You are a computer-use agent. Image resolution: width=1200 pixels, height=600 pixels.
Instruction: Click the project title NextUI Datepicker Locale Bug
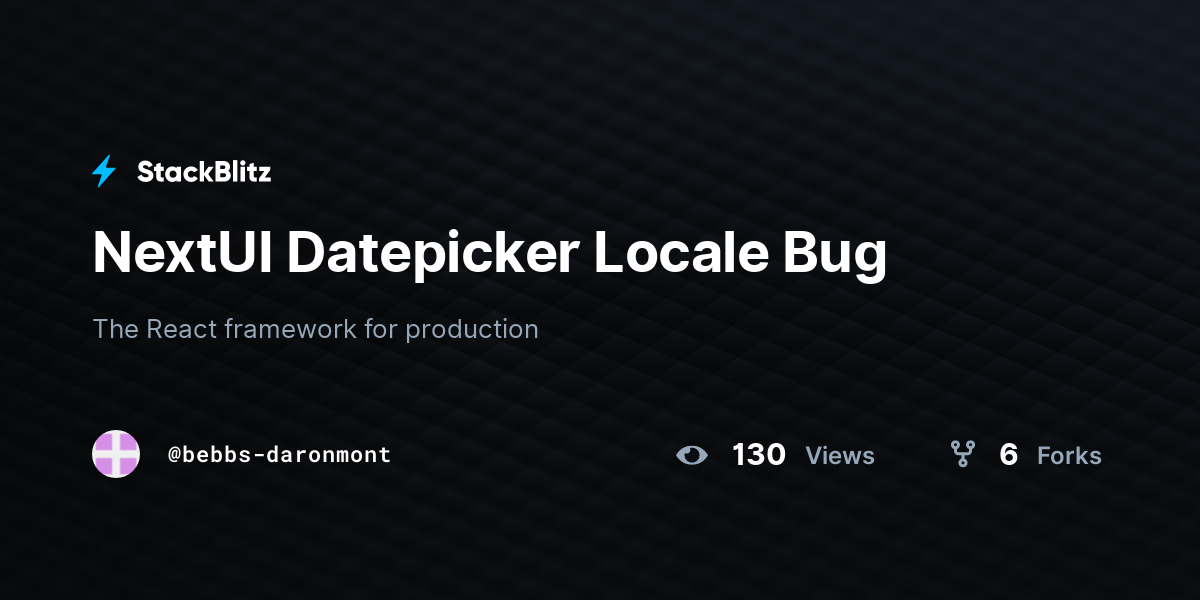(490, 253)
